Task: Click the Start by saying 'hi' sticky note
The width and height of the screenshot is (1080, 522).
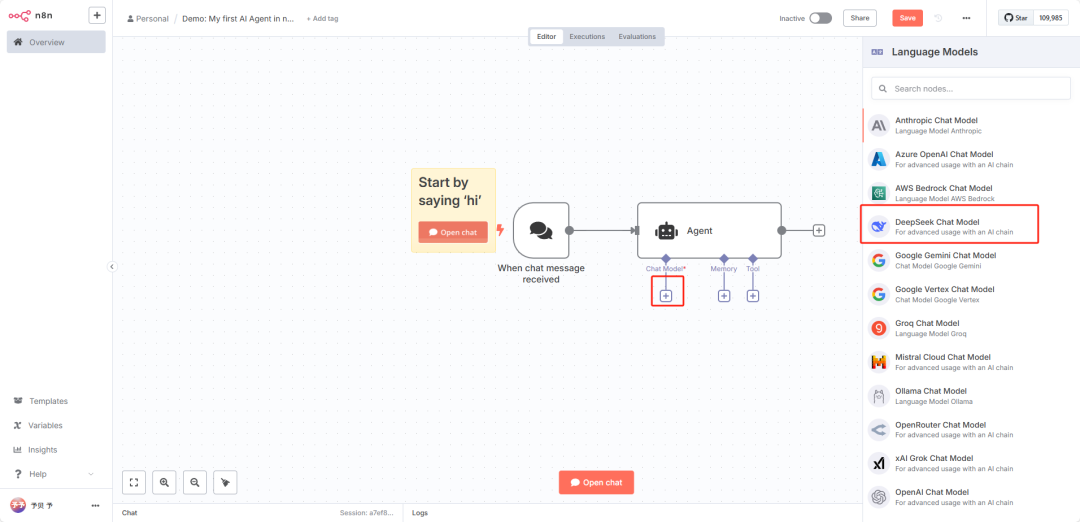Action: click(x=453, y=210)
